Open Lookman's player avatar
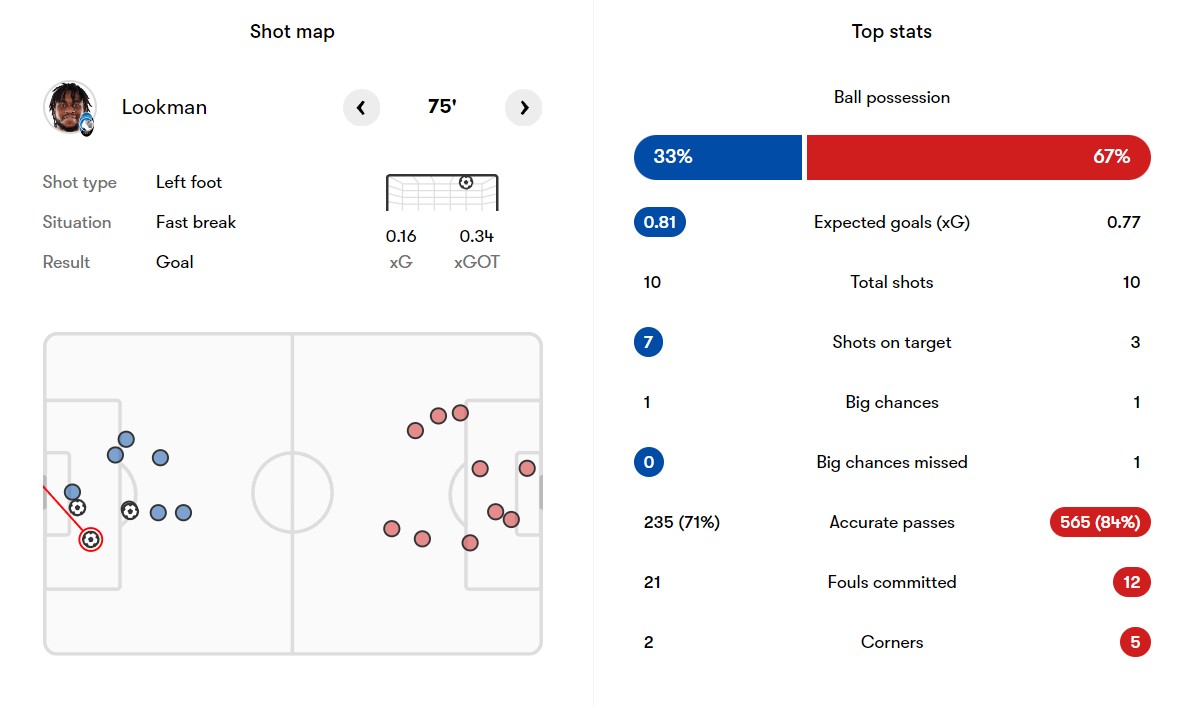The width and height of the screenshot is (1188, 706). pos(70,108)
